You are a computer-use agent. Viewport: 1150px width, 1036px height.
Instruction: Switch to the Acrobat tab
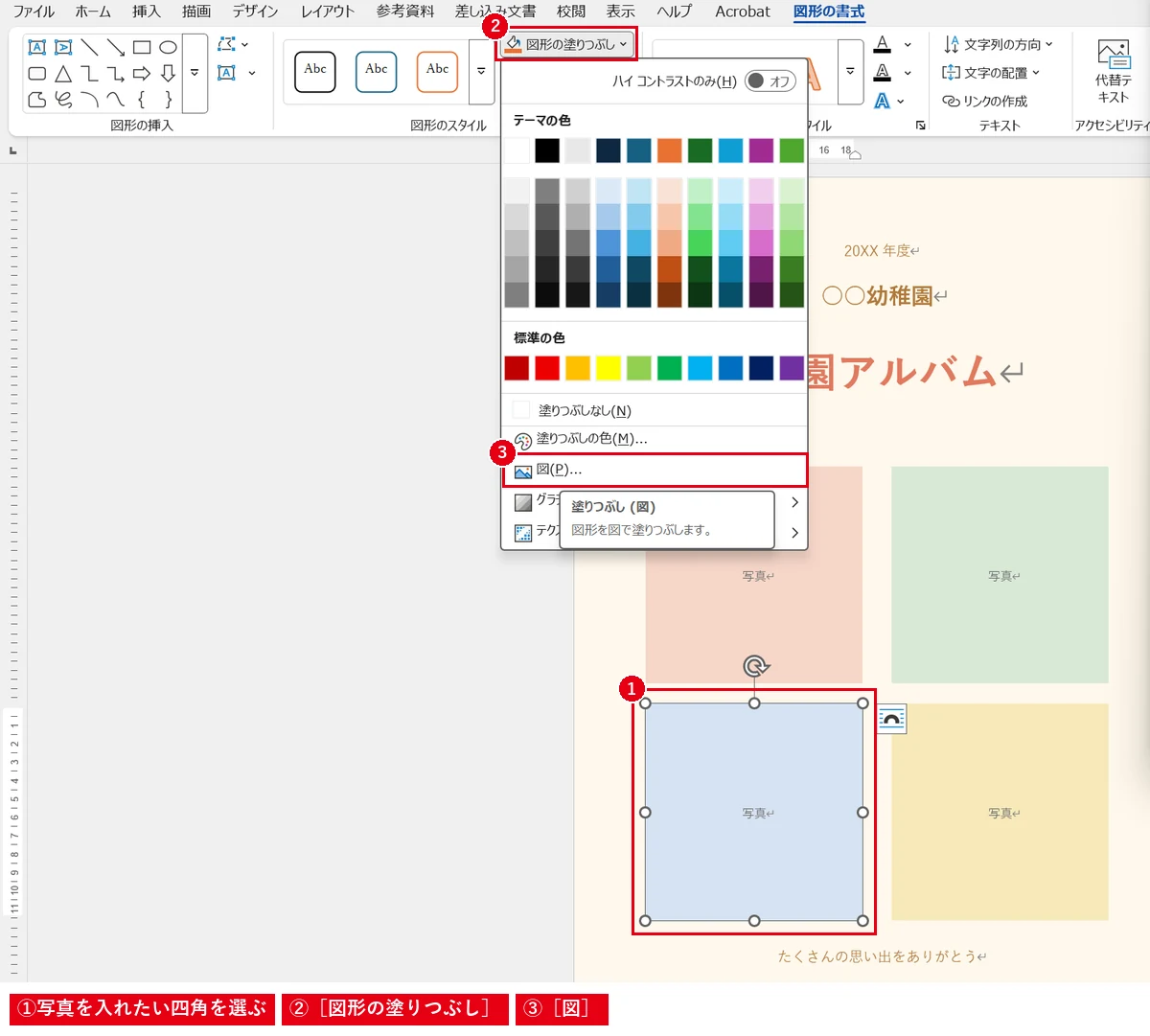[743, 12]
